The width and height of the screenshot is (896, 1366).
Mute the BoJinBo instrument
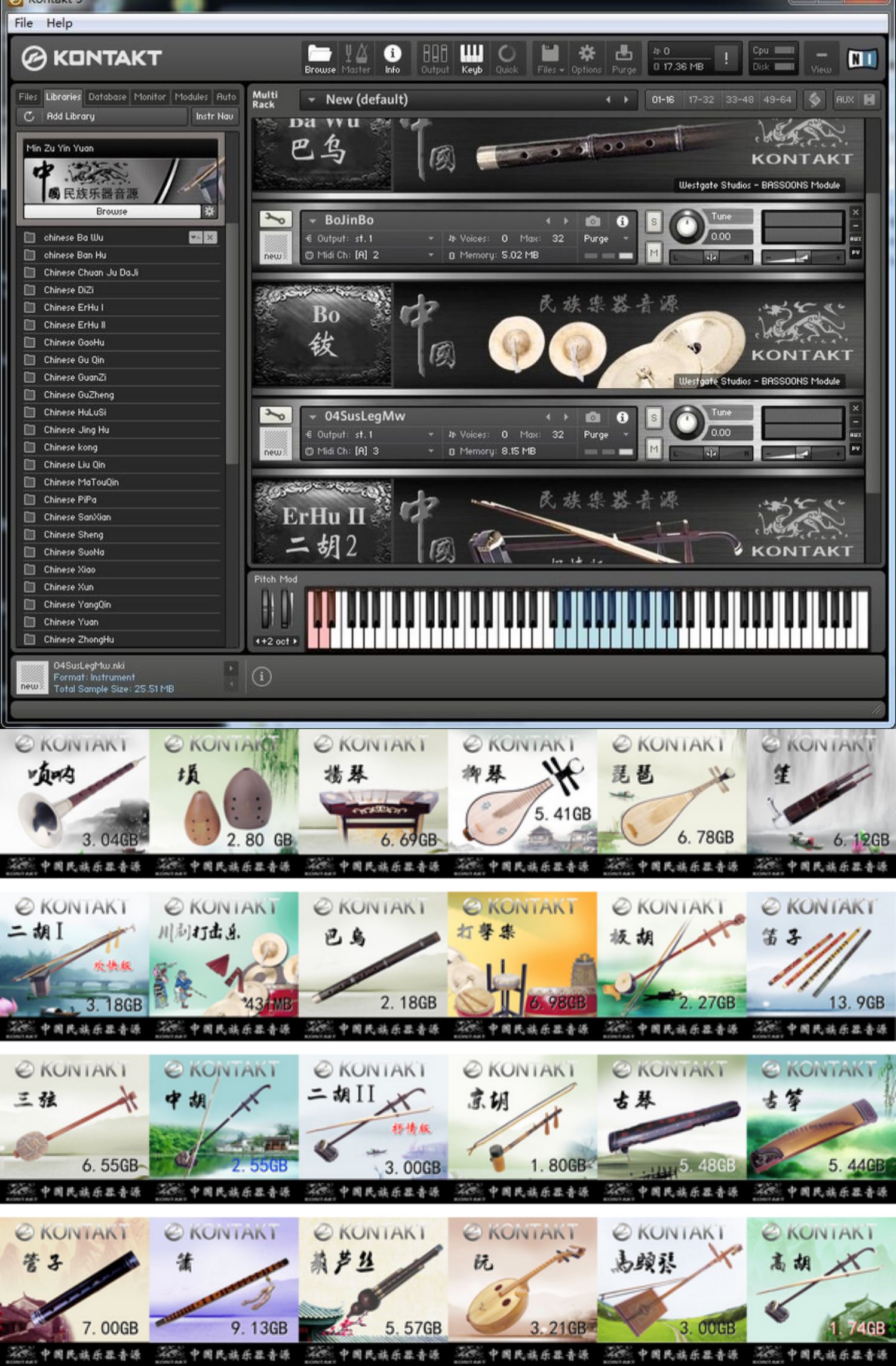653,253
